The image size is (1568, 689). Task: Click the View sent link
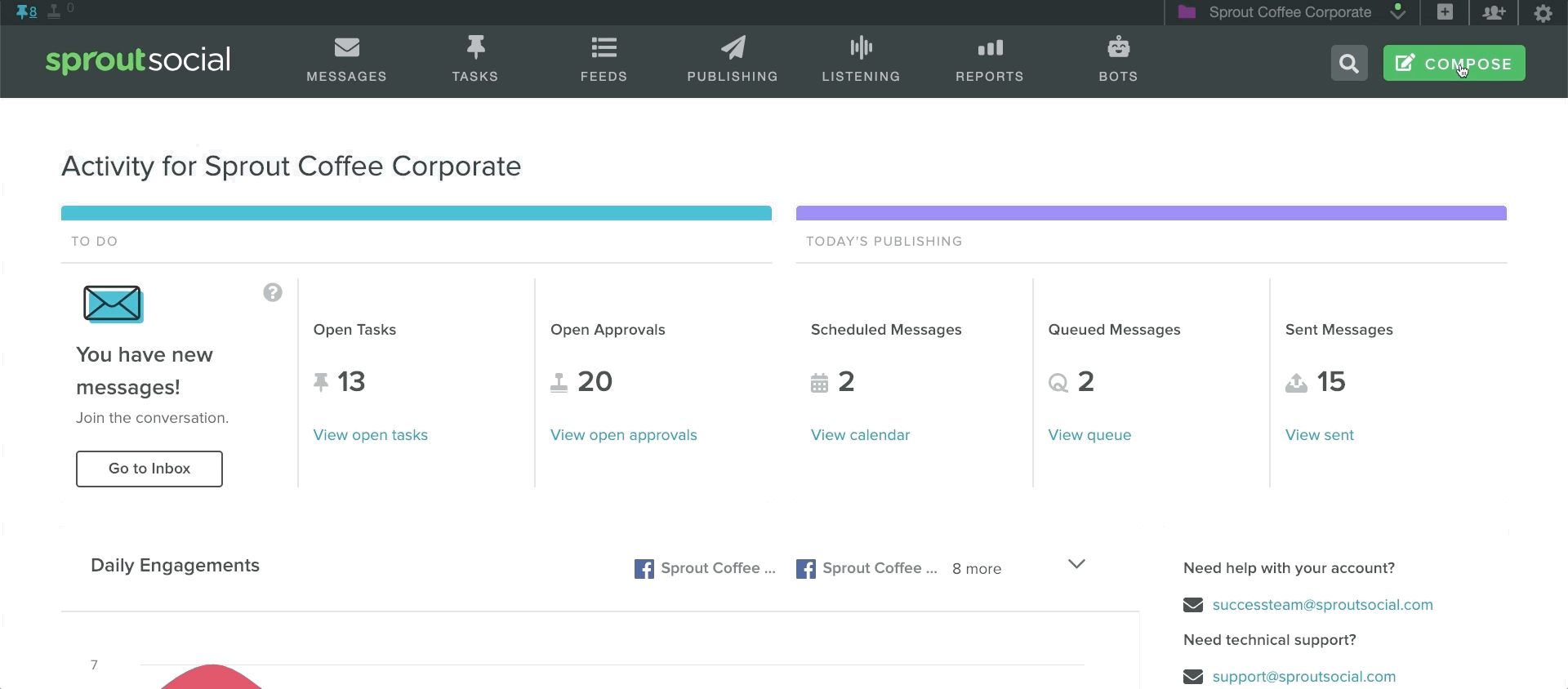click(x=1320, y=435)
